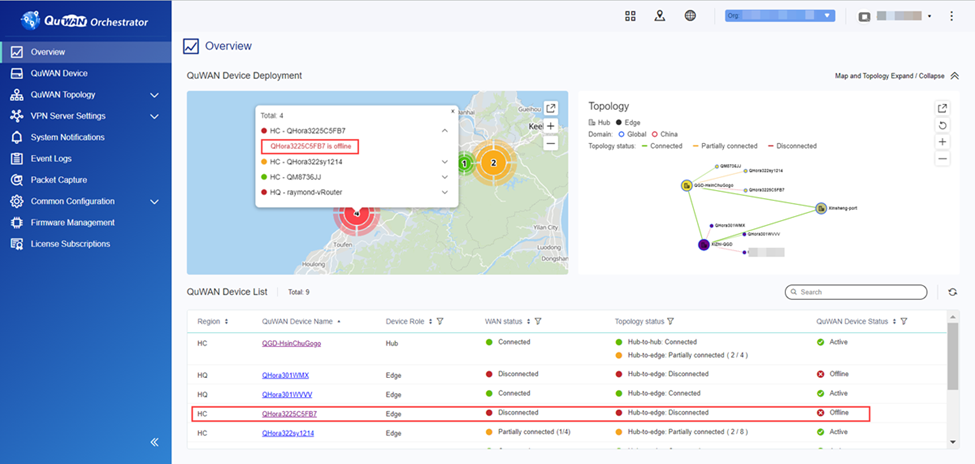Collapse Map and Topology section

point(955,76)
